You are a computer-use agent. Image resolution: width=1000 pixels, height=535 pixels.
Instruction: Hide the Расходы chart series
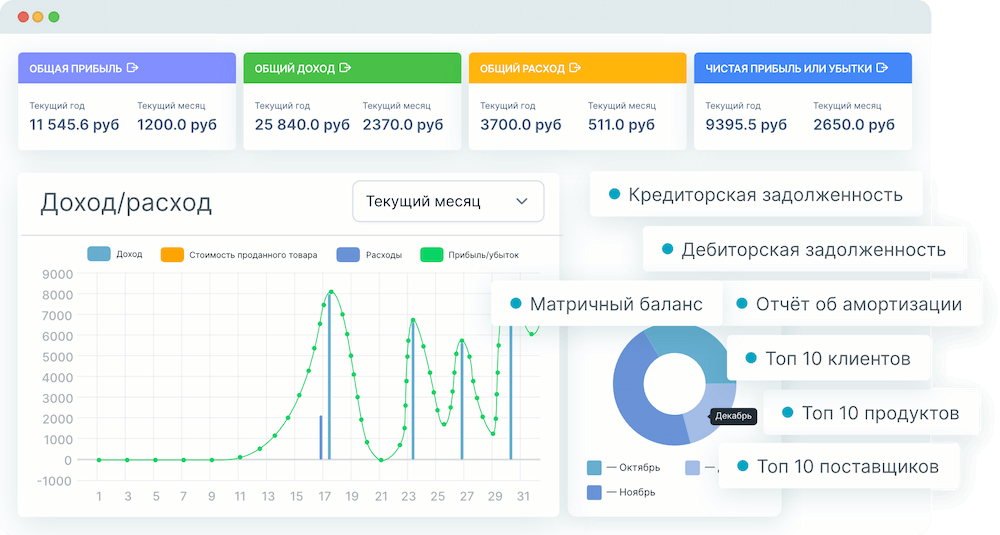coord(369,254)
